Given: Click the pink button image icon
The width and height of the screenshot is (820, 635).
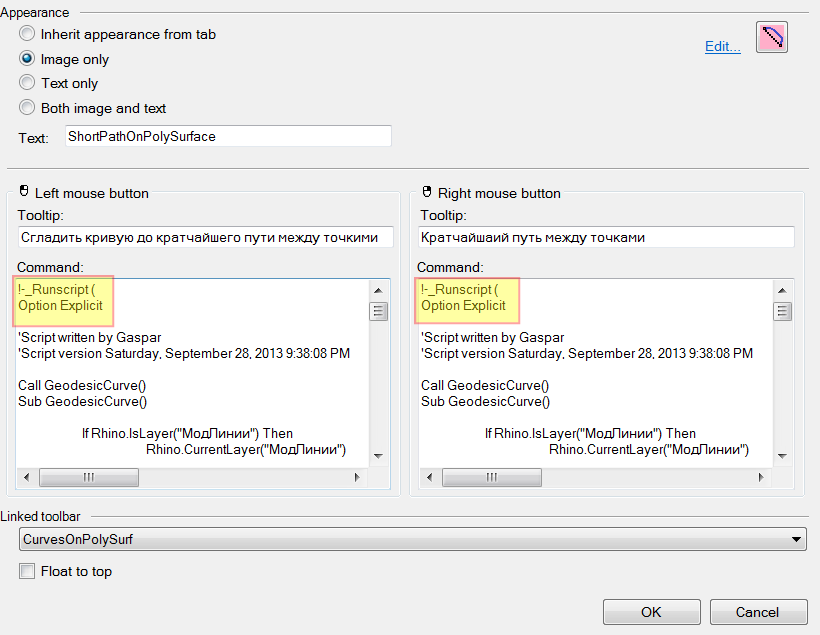Looking at the screenshot, I should pos(772,37).
